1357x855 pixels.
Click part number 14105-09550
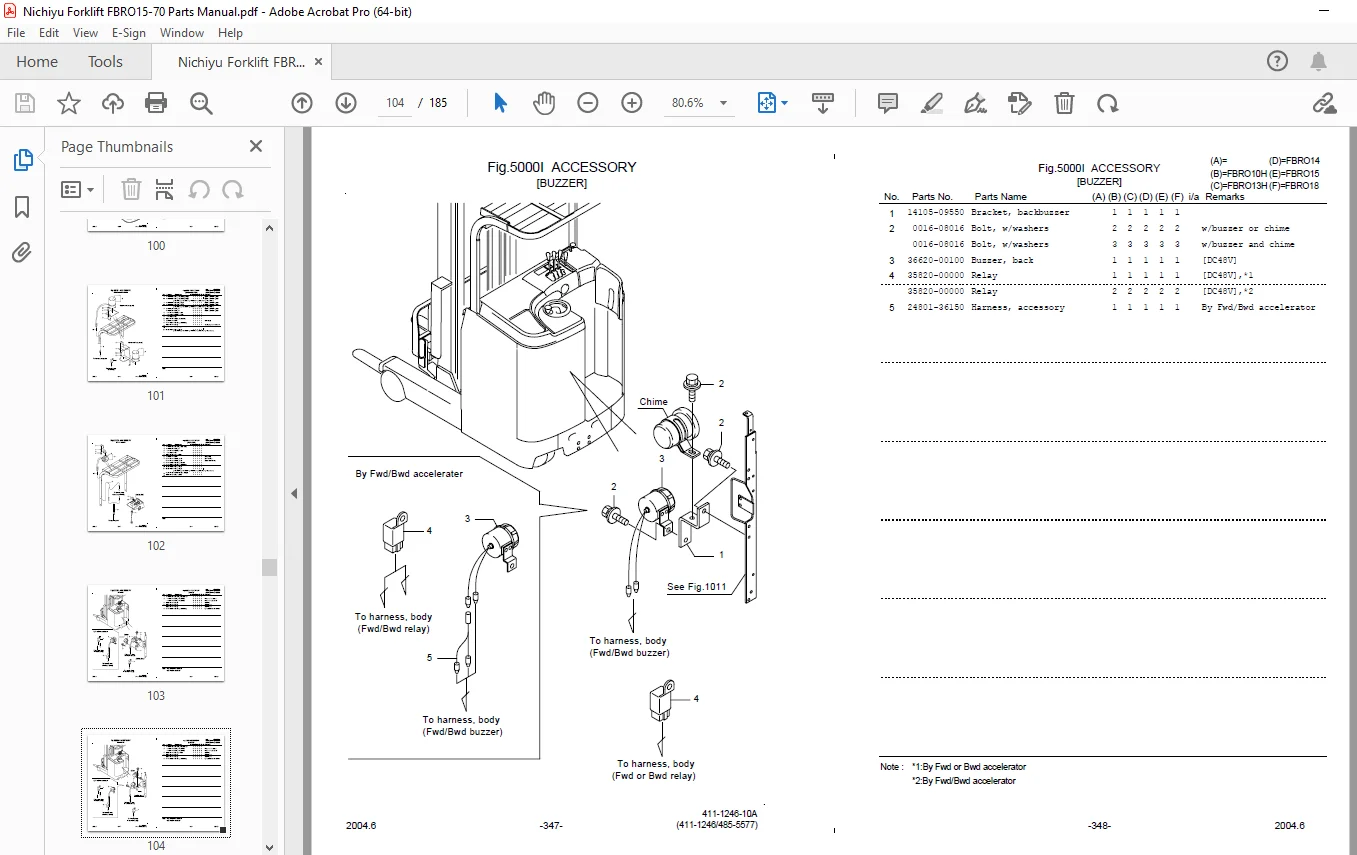[x=936, y=213]
